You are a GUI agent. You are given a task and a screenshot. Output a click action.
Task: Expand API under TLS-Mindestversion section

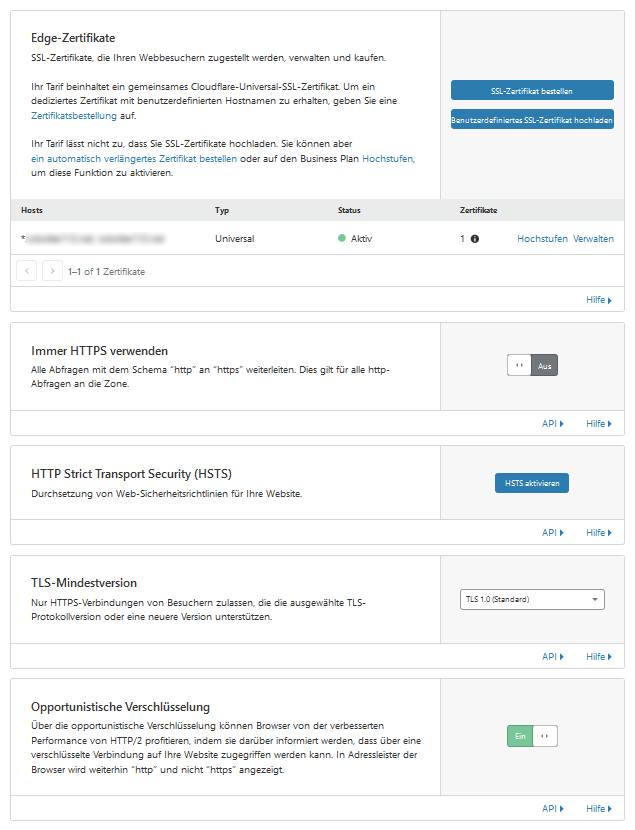pyautogui.click(x=552, y=656)
